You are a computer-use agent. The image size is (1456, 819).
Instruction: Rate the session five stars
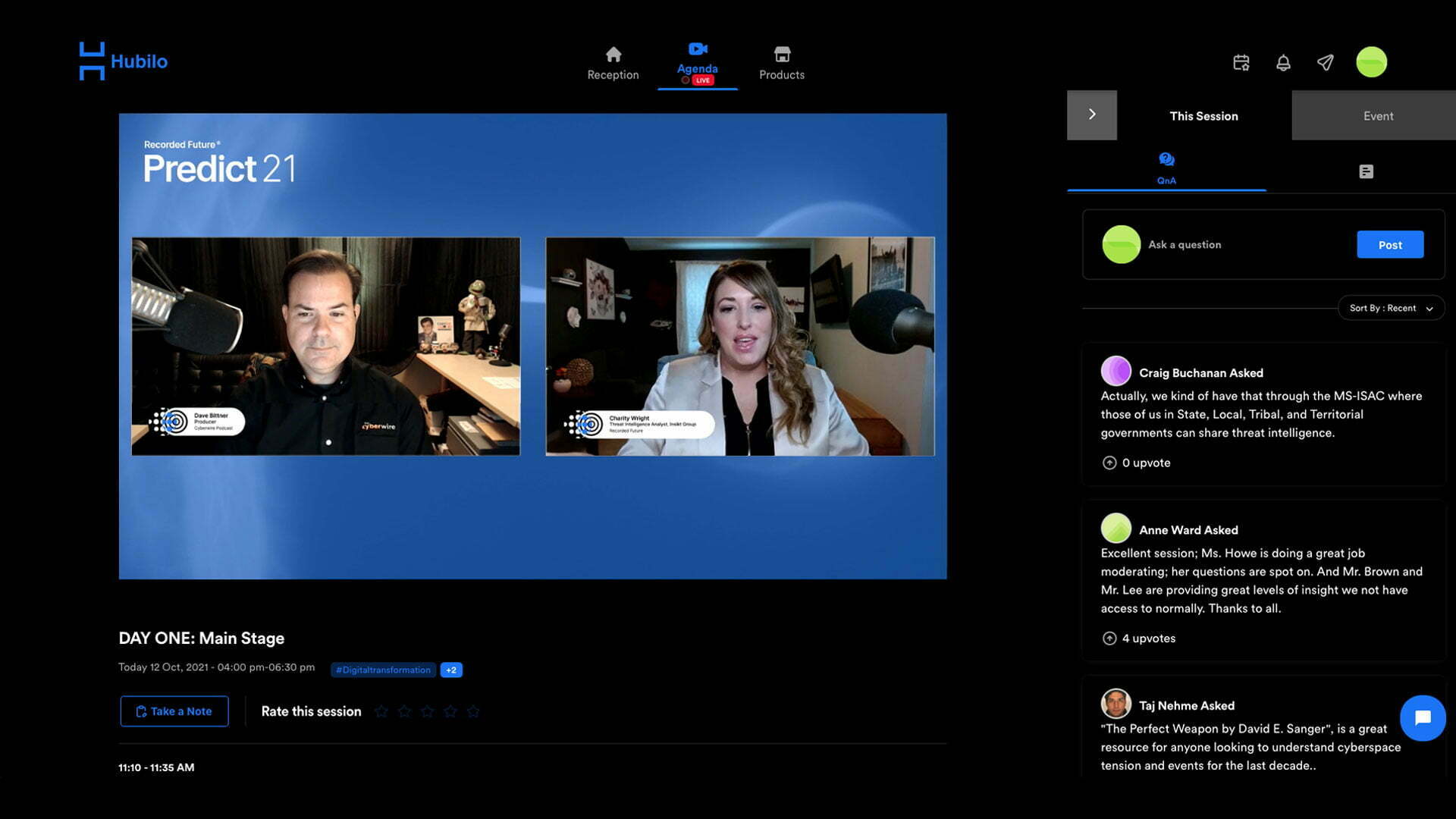(473, 711)
